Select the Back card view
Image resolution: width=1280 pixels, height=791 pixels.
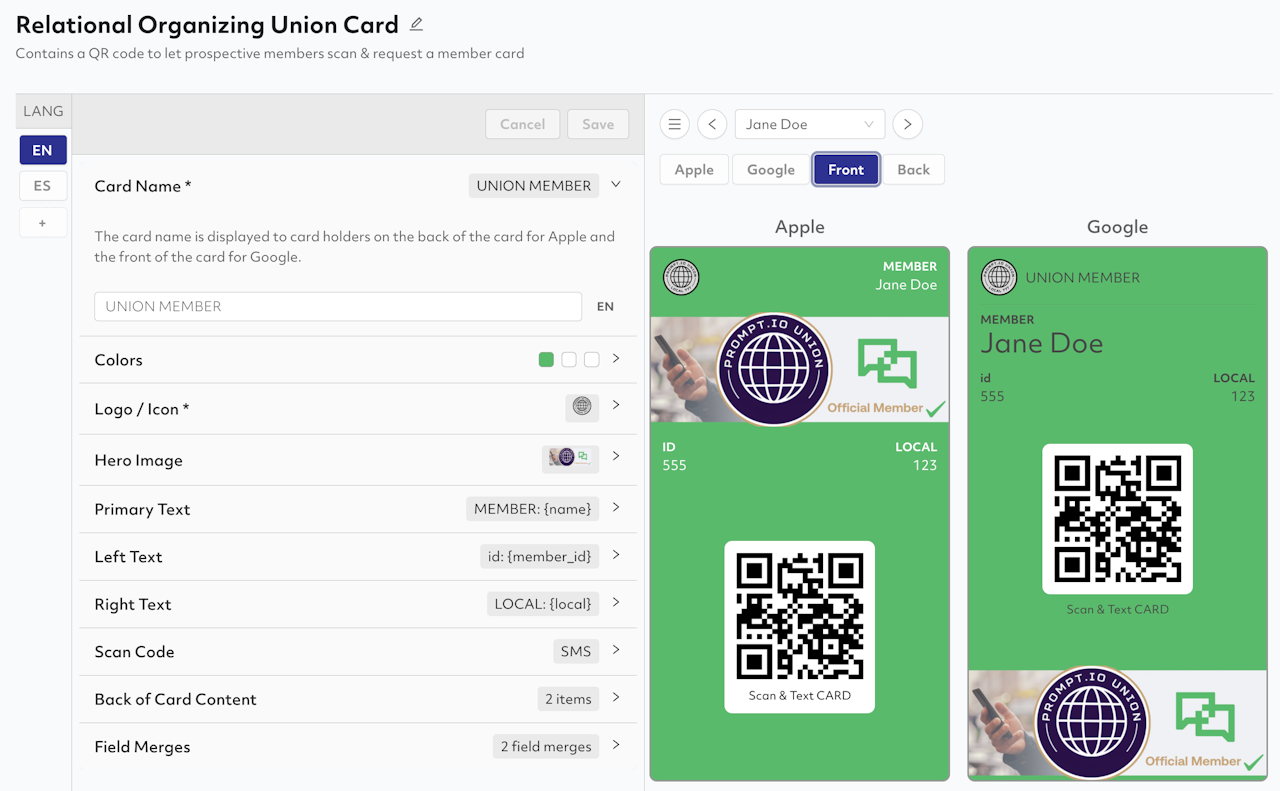tap(913, 170)
